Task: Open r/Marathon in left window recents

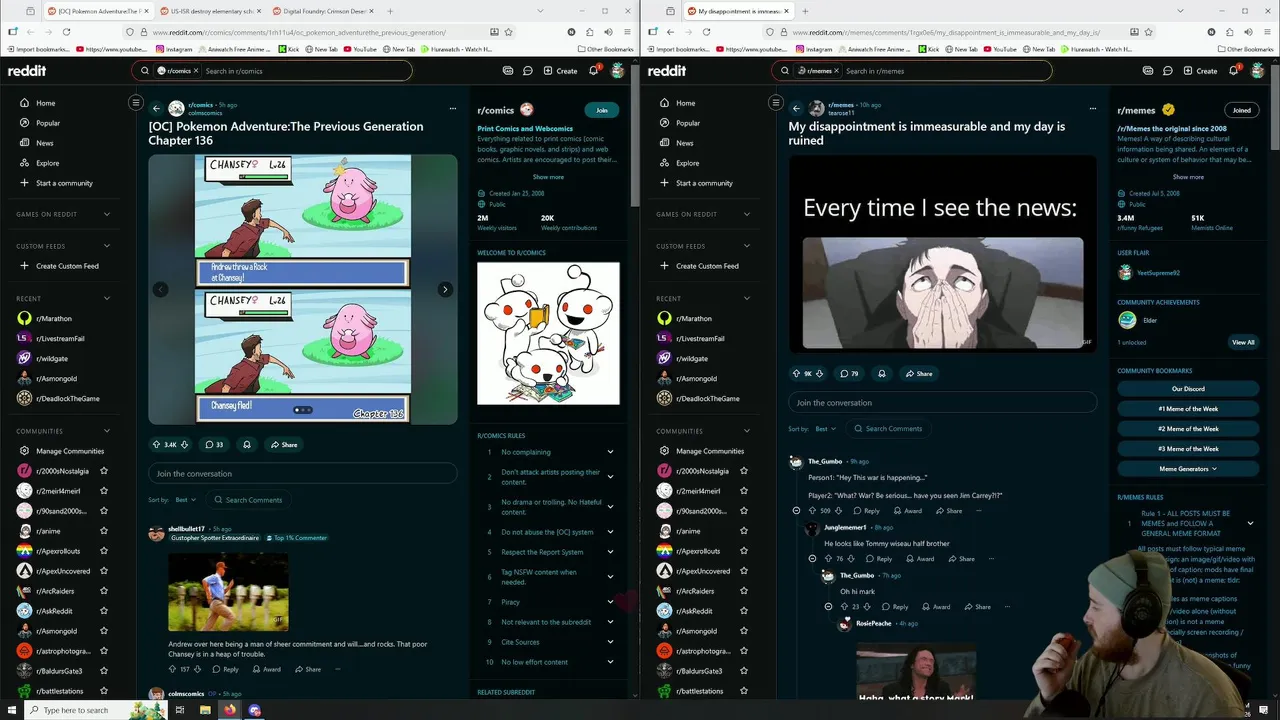Action: click(x=54, y=318)
